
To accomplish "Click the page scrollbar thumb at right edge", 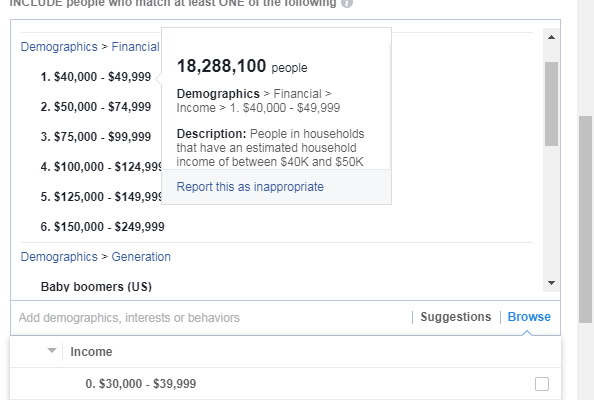I will click(586, 219).
